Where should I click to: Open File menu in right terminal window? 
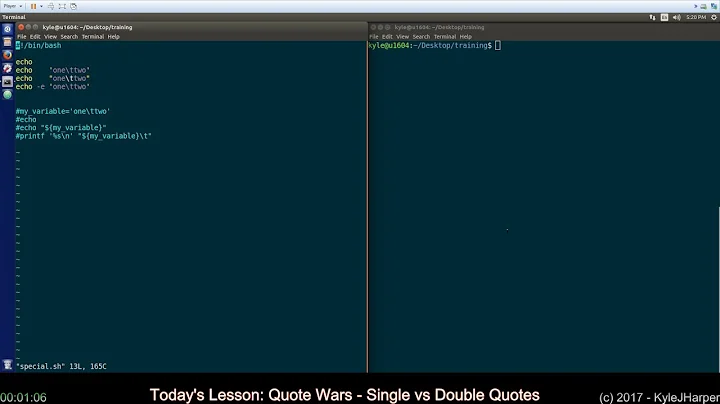click(x=374, y=37)
